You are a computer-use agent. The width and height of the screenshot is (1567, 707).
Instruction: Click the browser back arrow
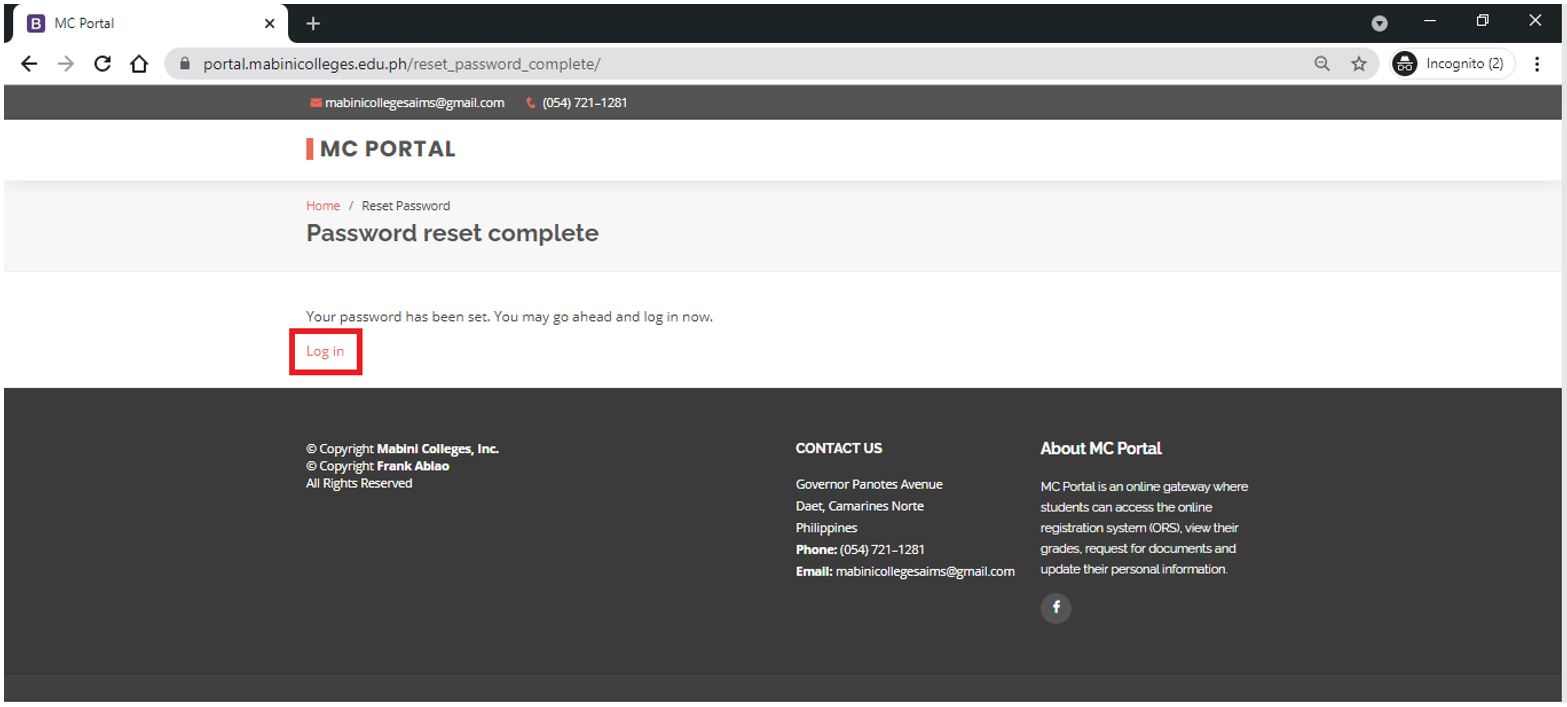29,64
